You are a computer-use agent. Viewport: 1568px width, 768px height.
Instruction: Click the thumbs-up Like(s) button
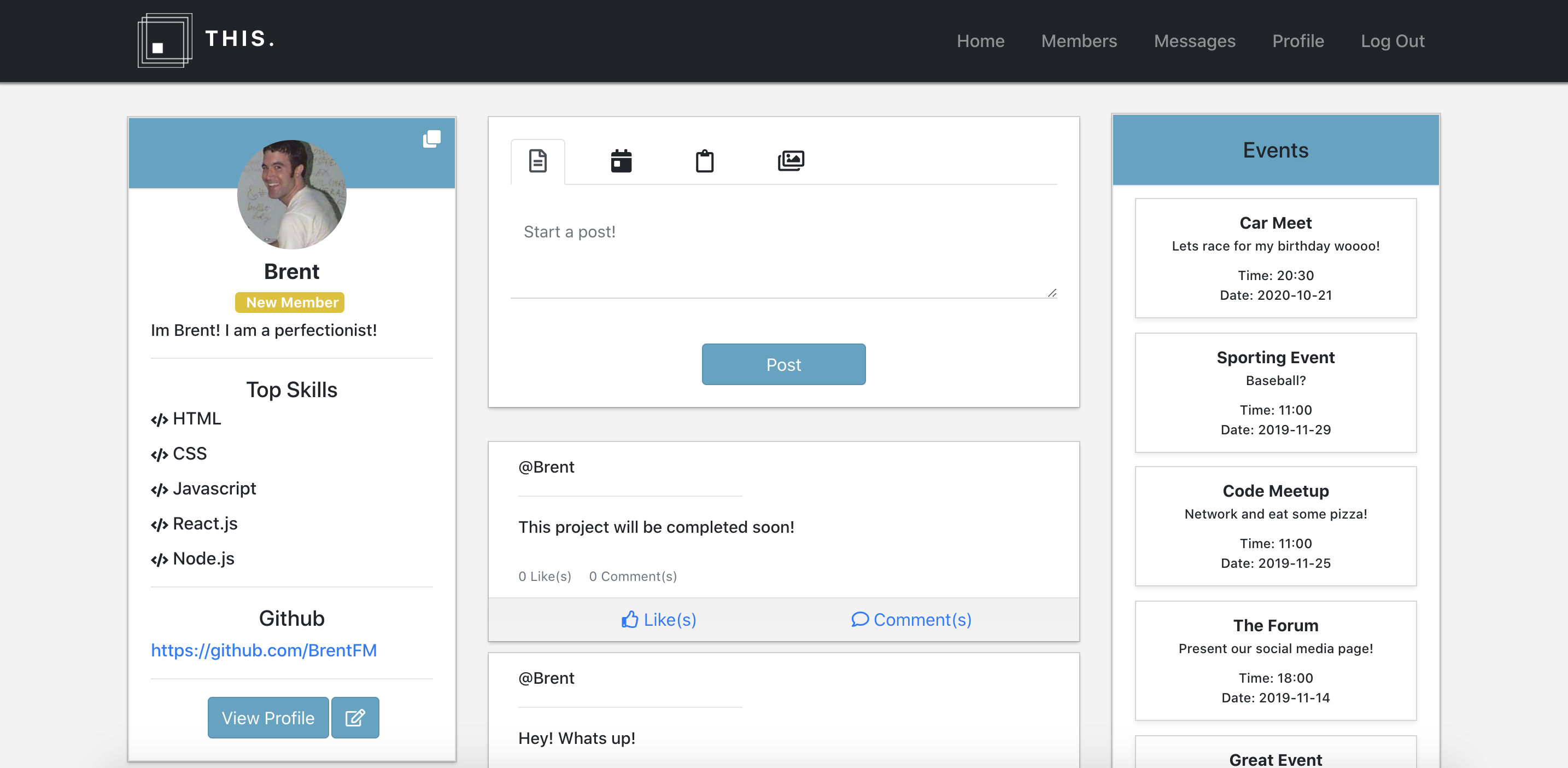point(658,619)
